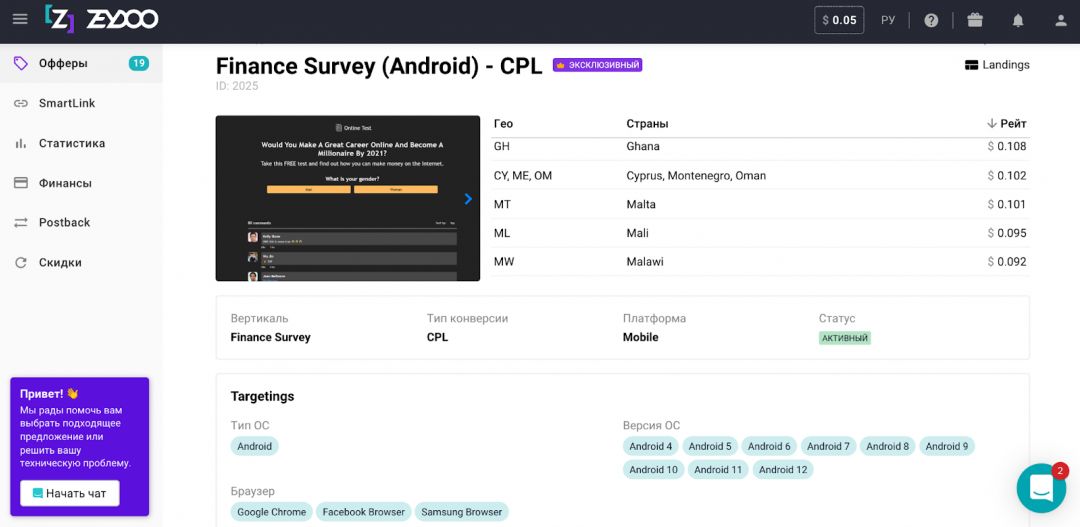The image size is (1080, 527).
Task: Go to SmartLink section
Action: 67,103
